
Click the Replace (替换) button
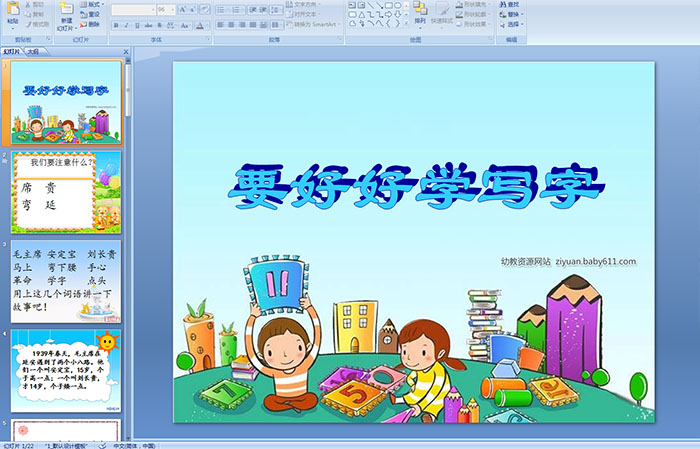click(x=513, y=14)
